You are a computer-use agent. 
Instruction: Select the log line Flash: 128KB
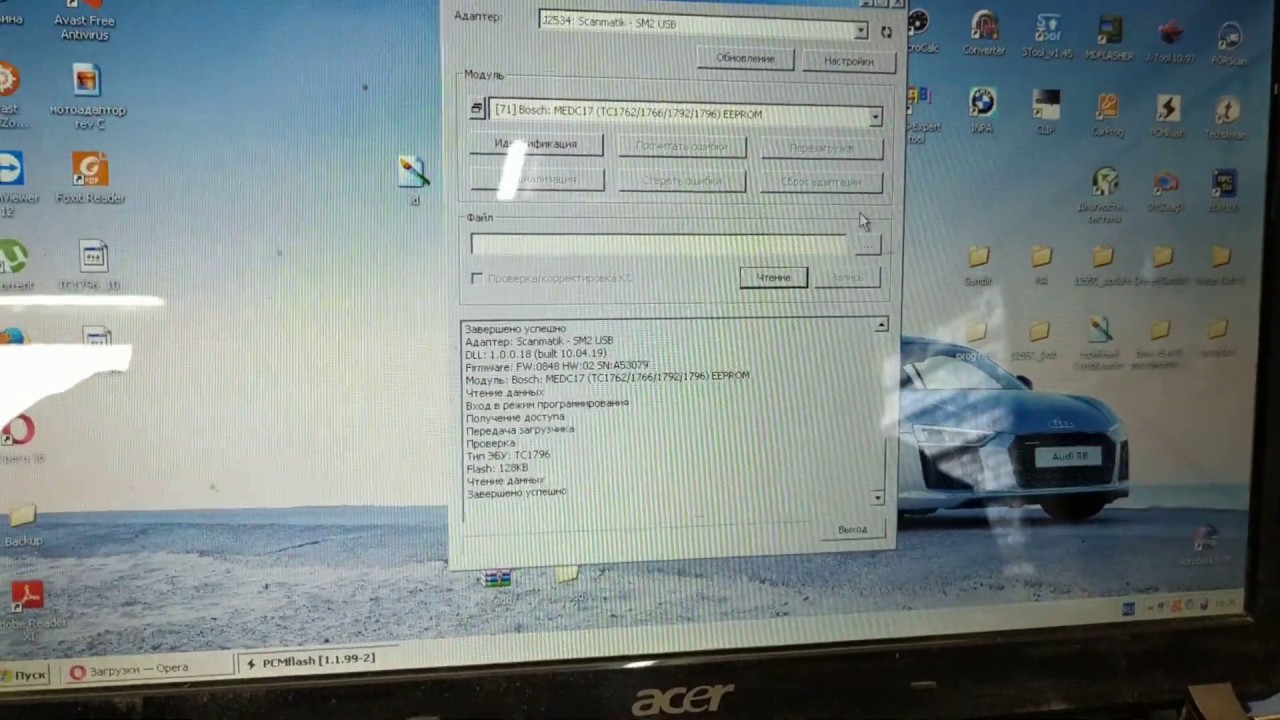496,467
